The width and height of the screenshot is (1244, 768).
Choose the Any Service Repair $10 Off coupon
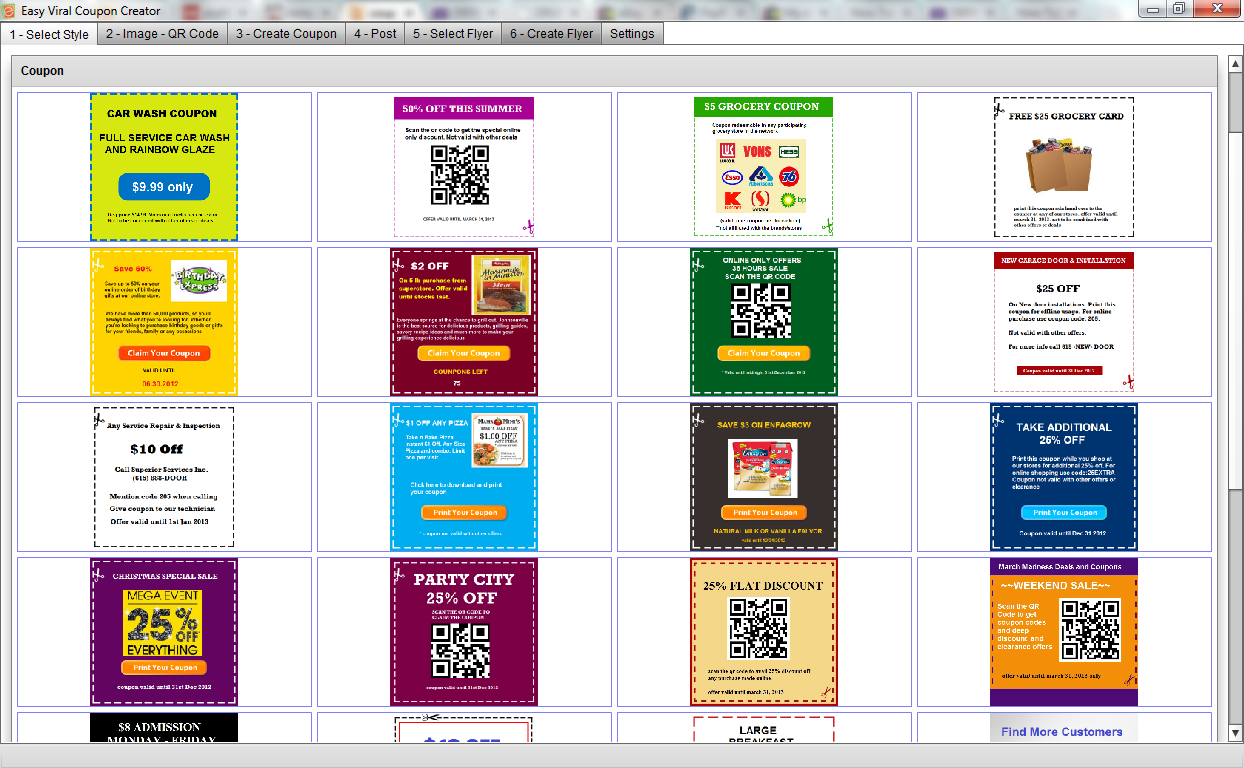[x=164, y=477]
